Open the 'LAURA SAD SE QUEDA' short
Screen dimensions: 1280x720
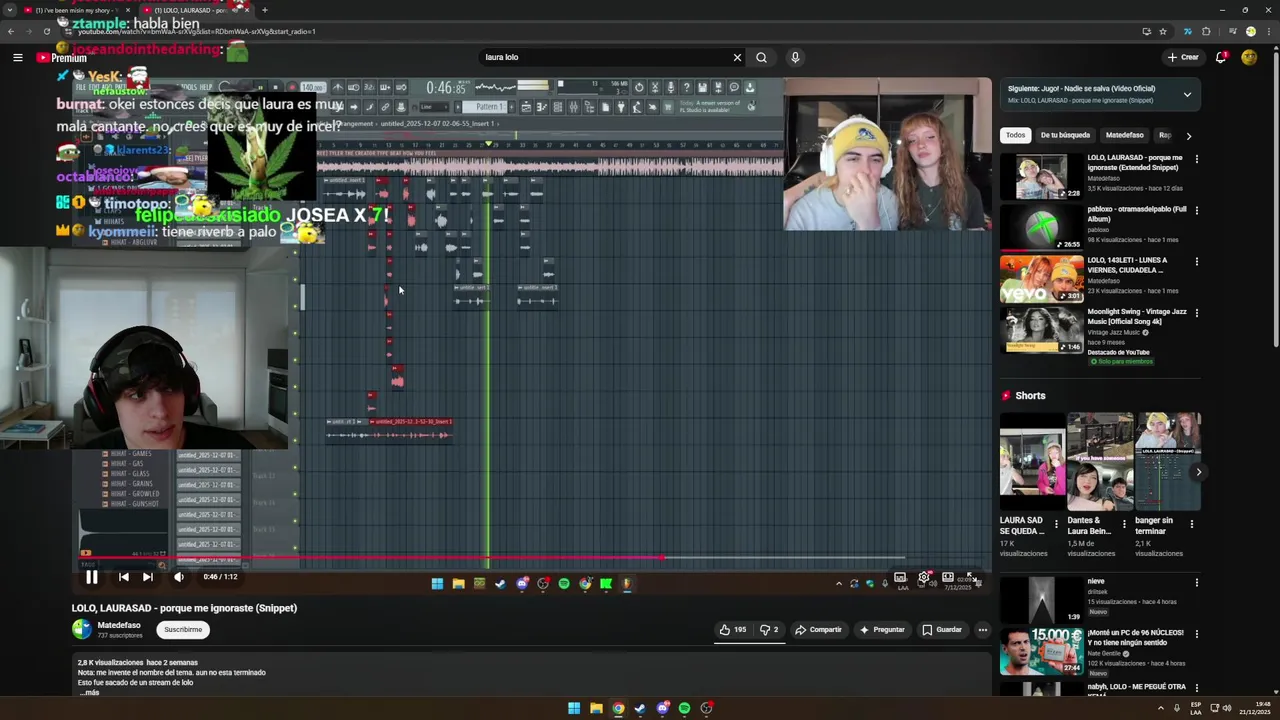1032,461
